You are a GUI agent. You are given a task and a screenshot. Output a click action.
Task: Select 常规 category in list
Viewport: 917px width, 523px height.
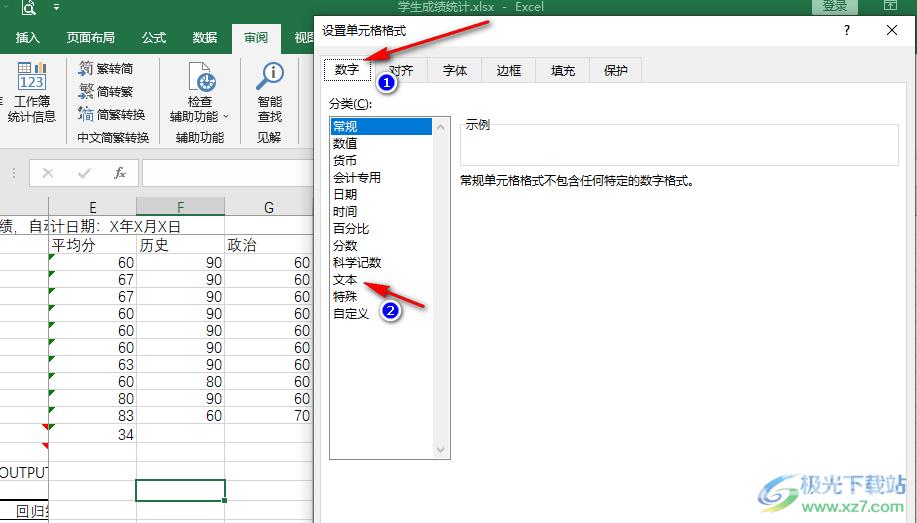click(381, 126)
